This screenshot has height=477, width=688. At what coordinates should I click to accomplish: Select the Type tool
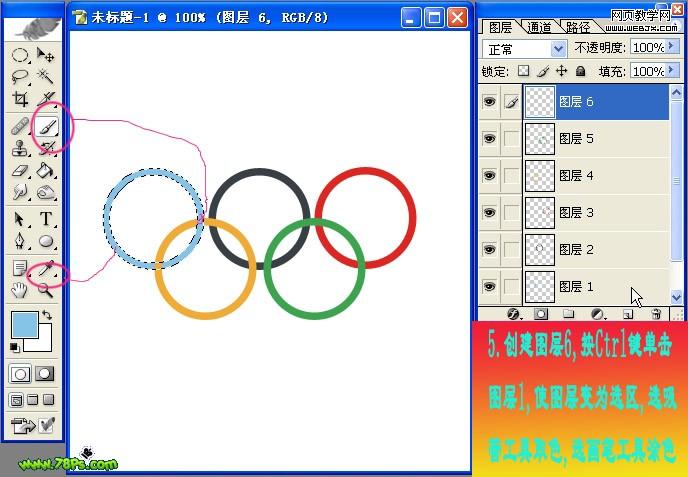45,219
